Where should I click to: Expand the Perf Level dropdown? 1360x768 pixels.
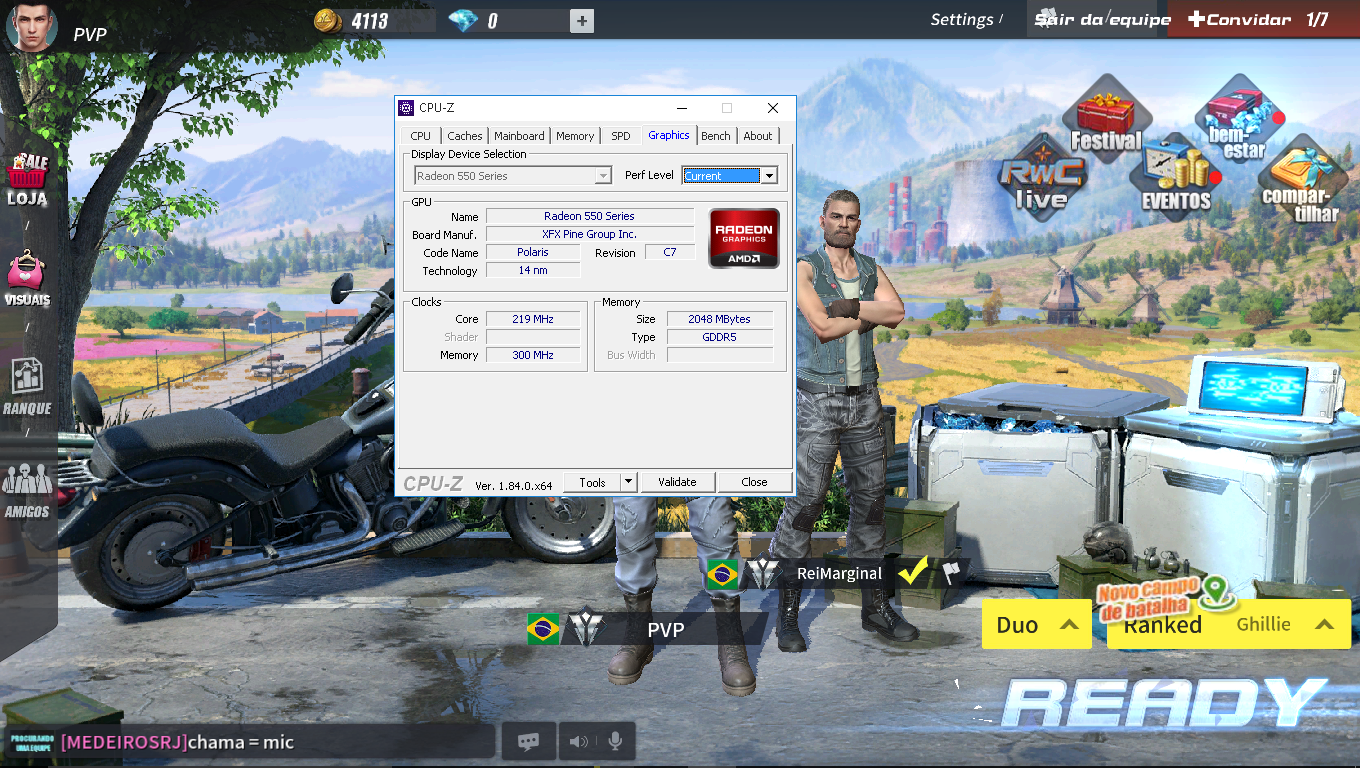[x=768, y=176]
